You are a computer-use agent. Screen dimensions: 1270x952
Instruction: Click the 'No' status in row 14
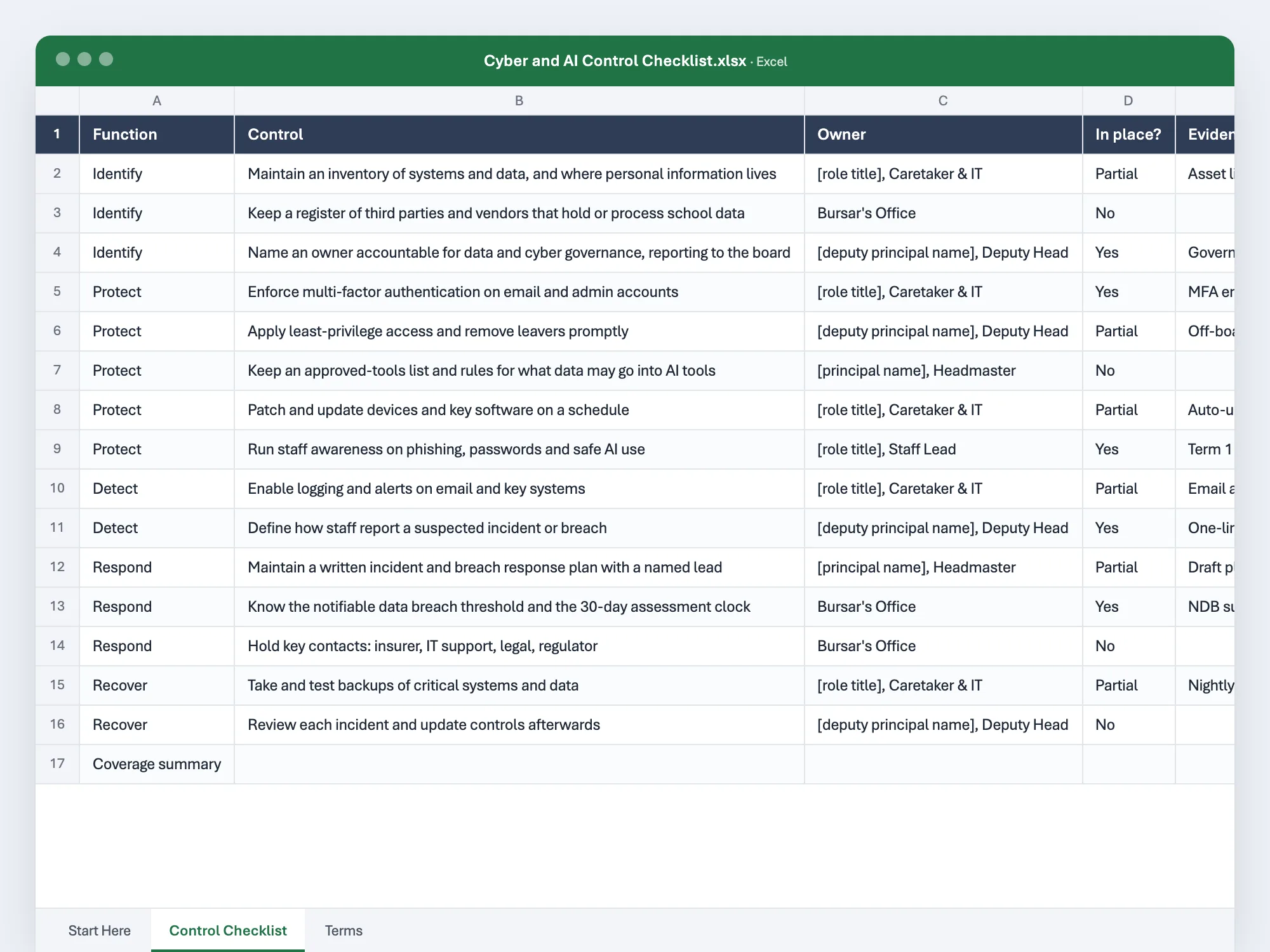click(1128, 645)
